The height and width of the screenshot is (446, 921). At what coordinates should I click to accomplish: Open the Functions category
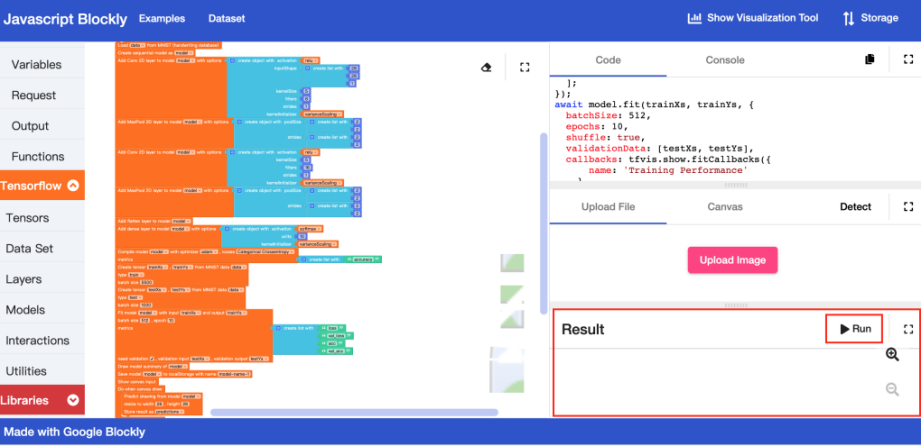(x=42, y=156)
